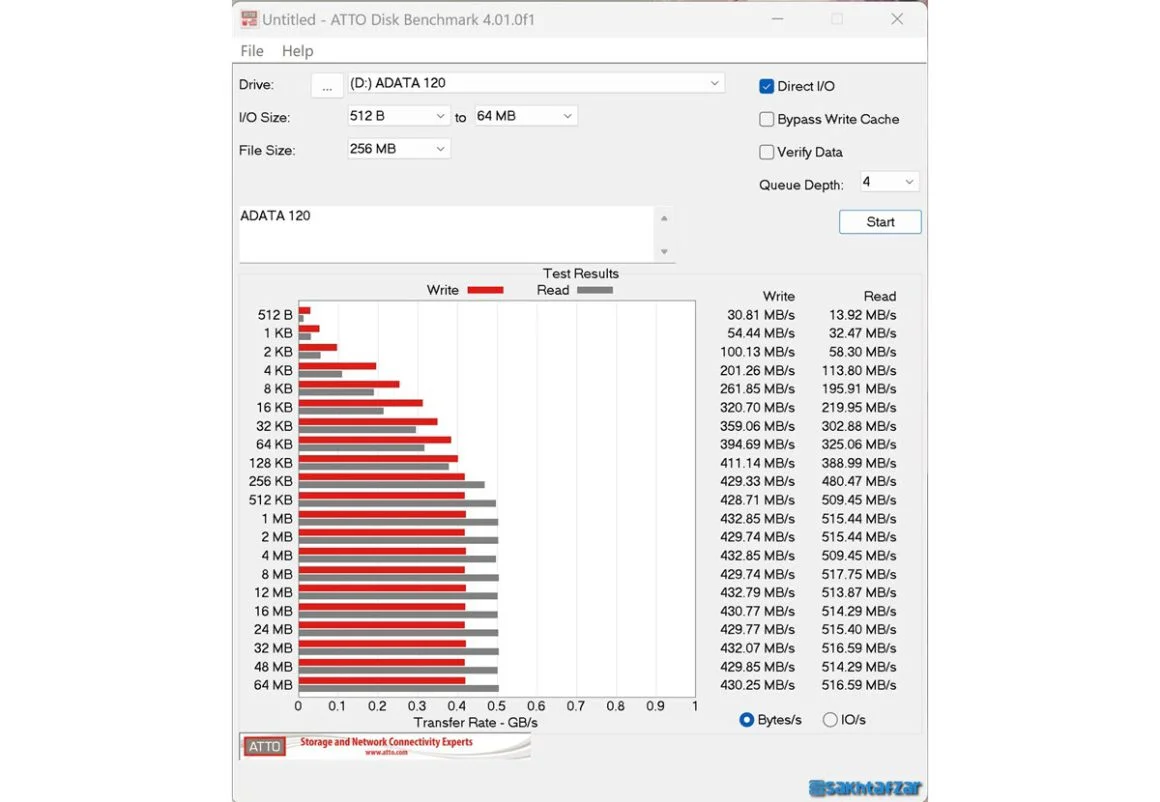Open the File menu

click(x=252, y=51)
